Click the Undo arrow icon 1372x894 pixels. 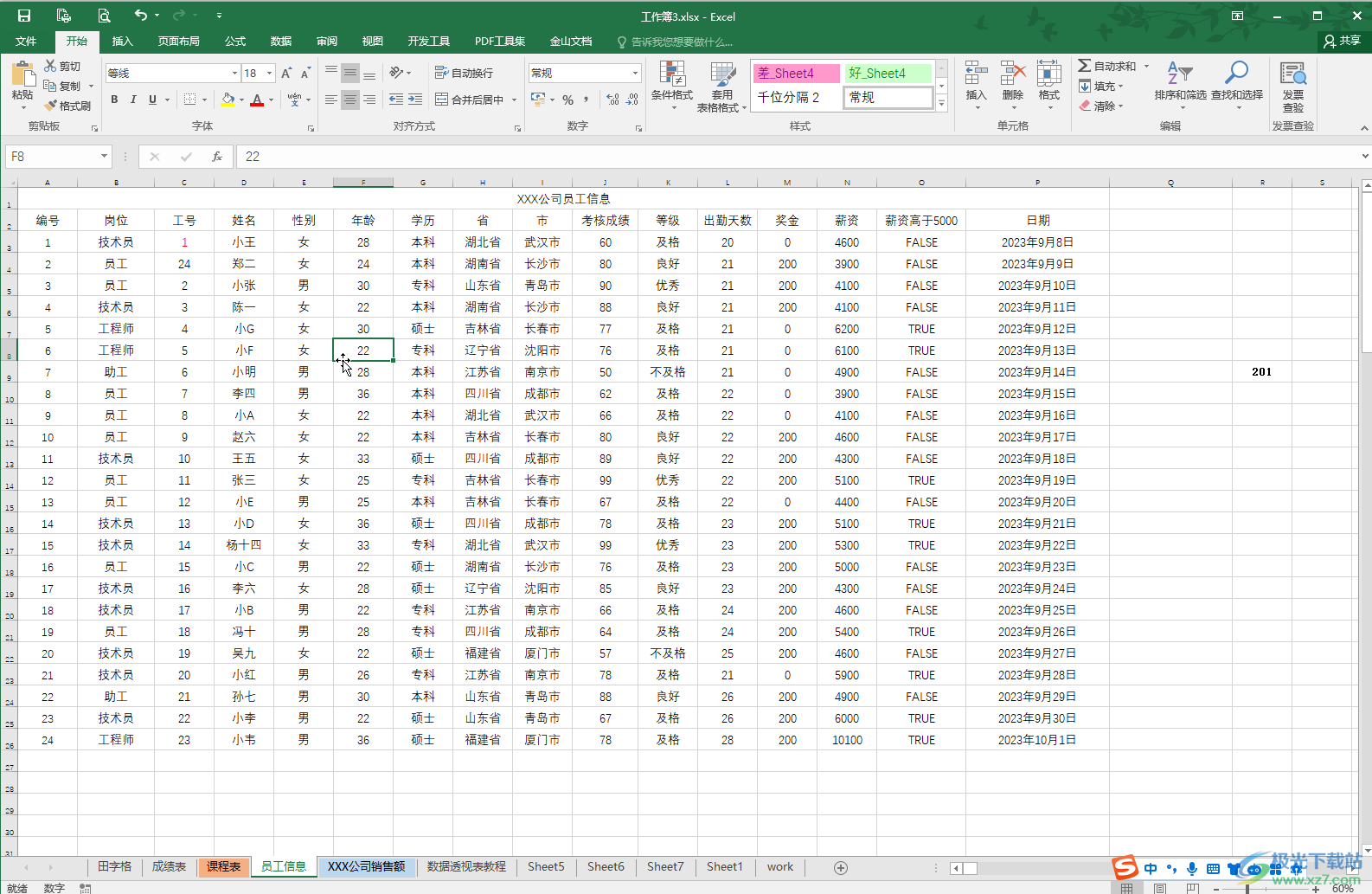coord(141,15)
